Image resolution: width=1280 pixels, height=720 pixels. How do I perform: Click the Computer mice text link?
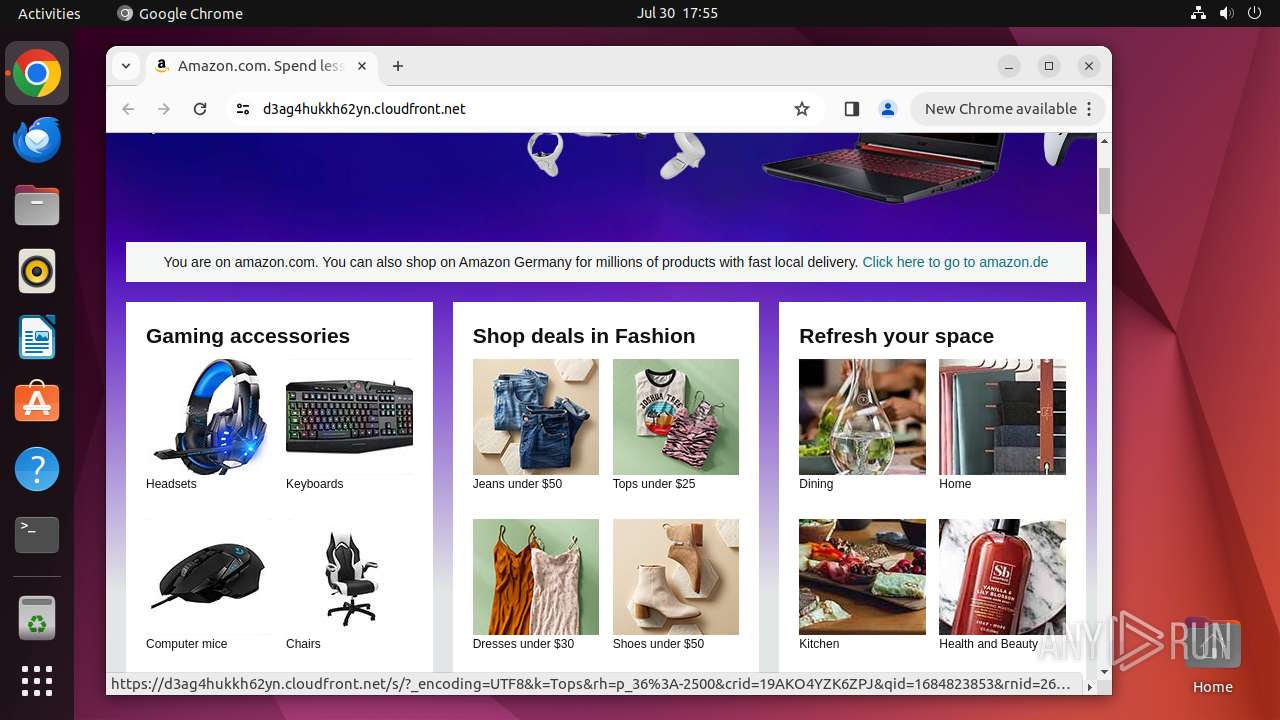coord(187,644)
